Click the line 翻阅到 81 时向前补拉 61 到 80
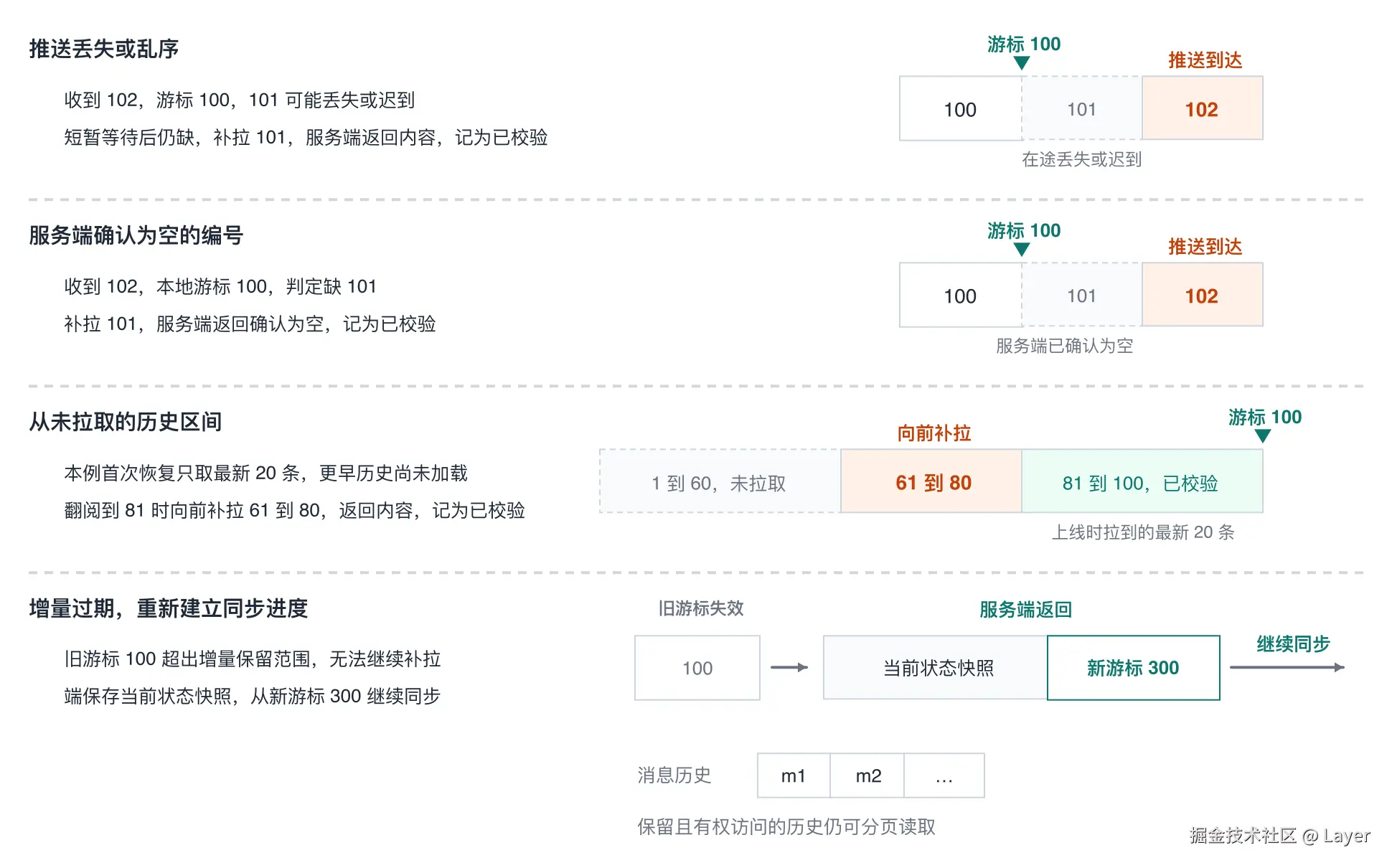The width and height of the screenshot is (1392, 868). (192, 510)
